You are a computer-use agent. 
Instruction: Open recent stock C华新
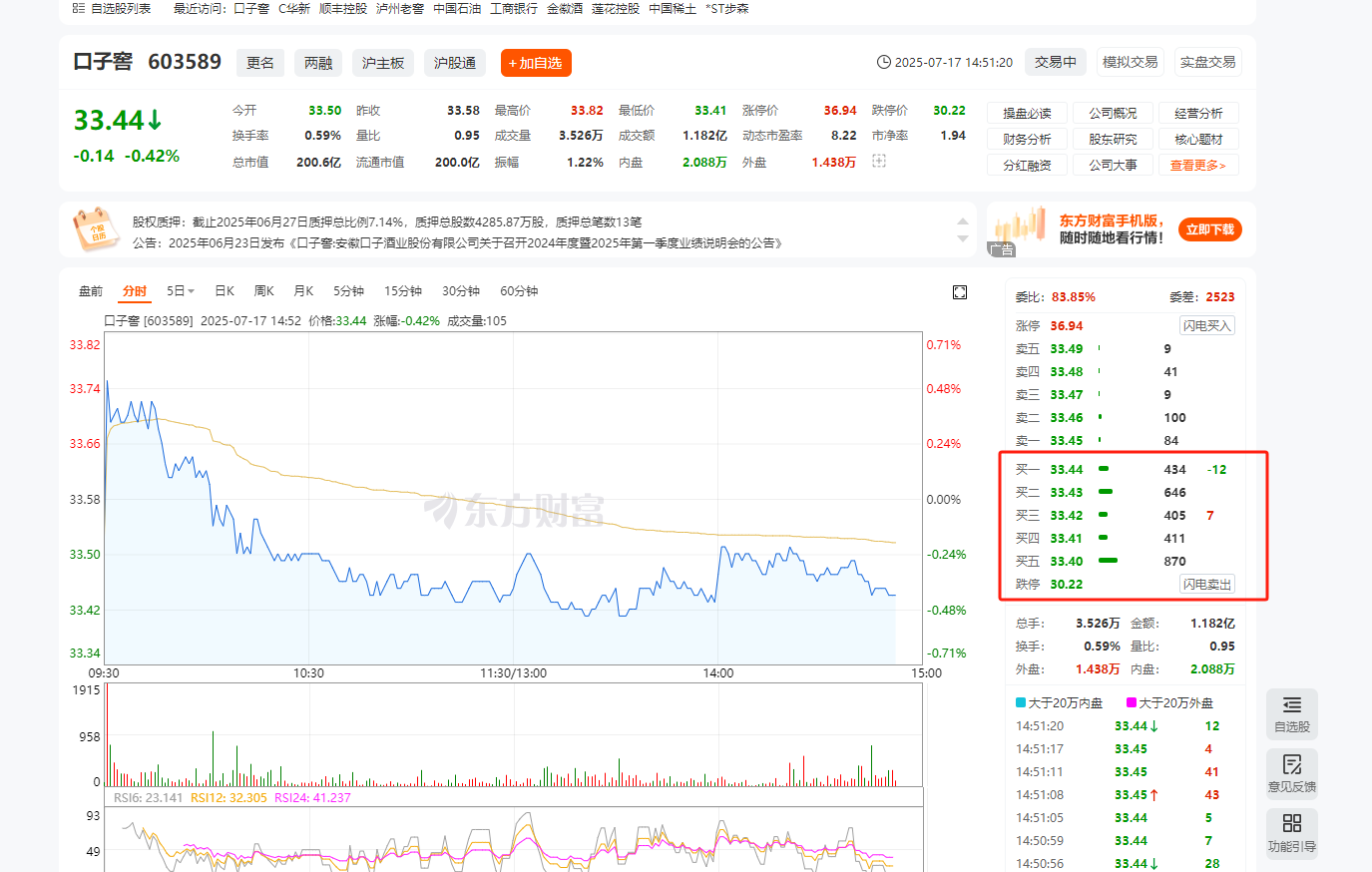[294, 8]
